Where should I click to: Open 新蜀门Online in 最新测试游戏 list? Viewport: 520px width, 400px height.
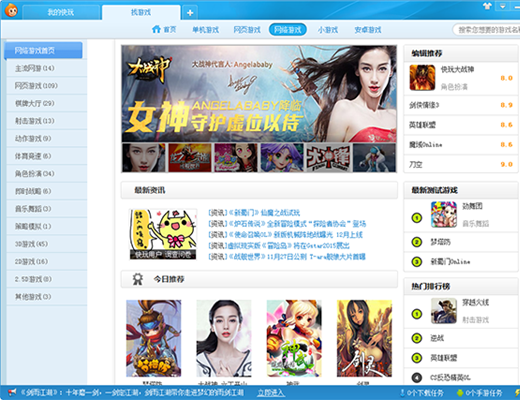[x=461, y=262]
